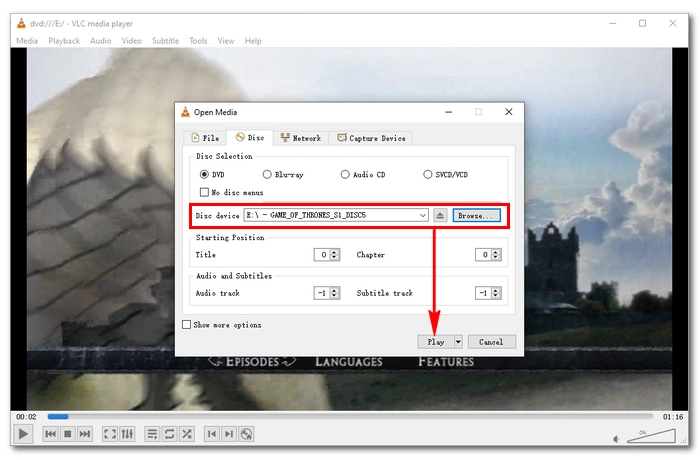Go to previous DVD chapter
This screenshot has width=700, height=460.
212,434
